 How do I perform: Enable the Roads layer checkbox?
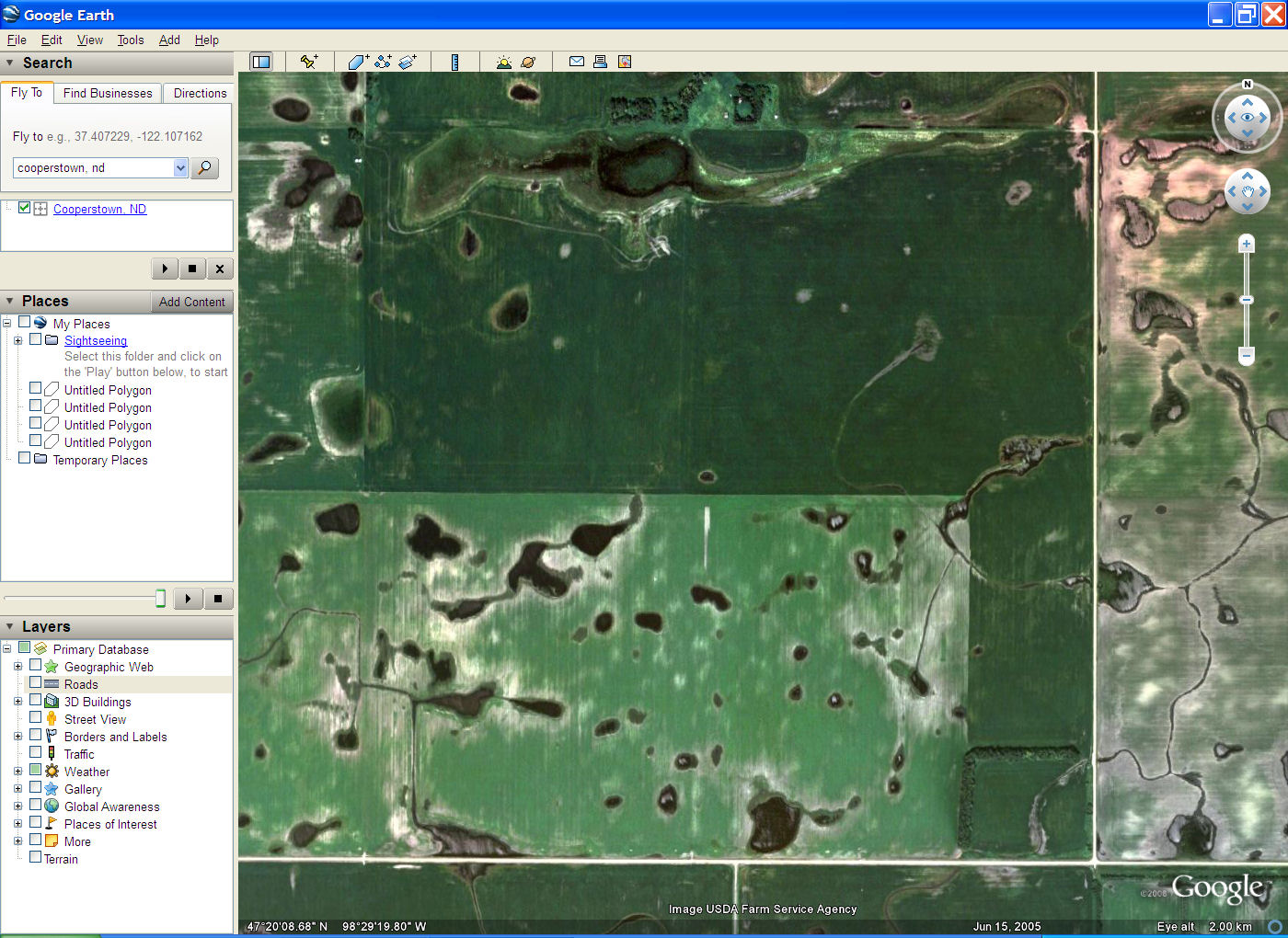[35, 683]
